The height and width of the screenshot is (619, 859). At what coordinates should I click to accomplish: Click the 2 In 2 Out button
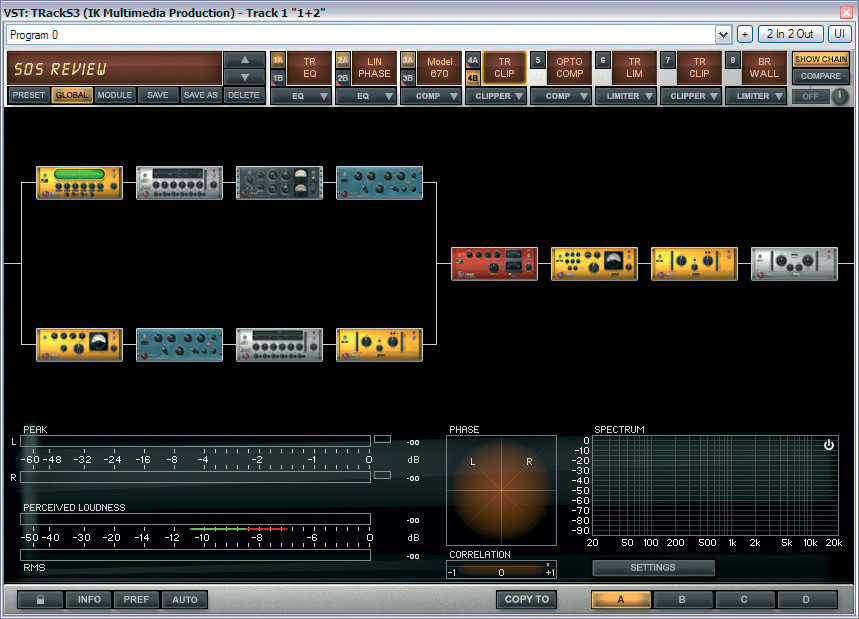tap(791, 35)
